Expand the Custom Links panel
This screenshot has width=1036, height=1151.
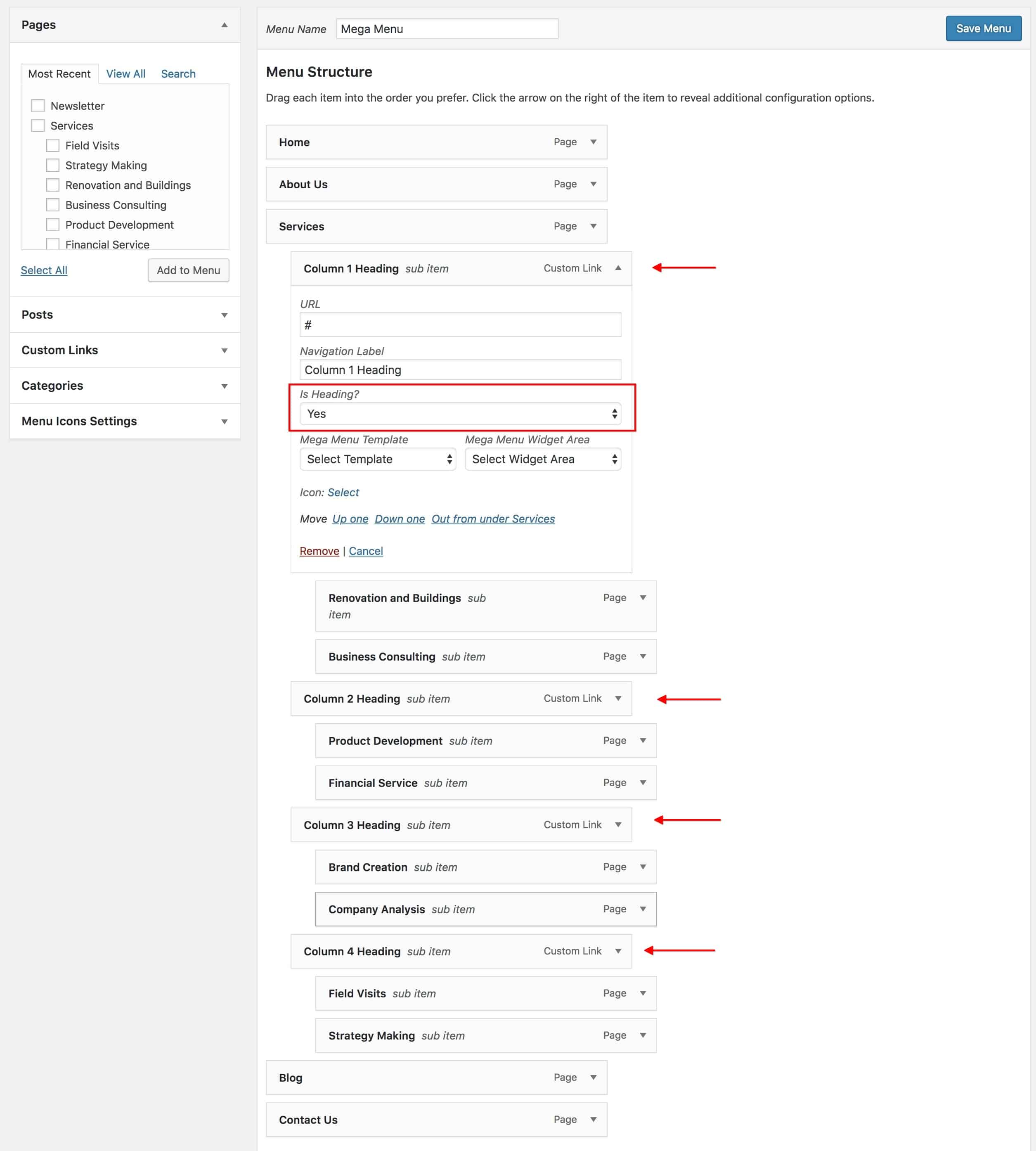click(224, 351)
